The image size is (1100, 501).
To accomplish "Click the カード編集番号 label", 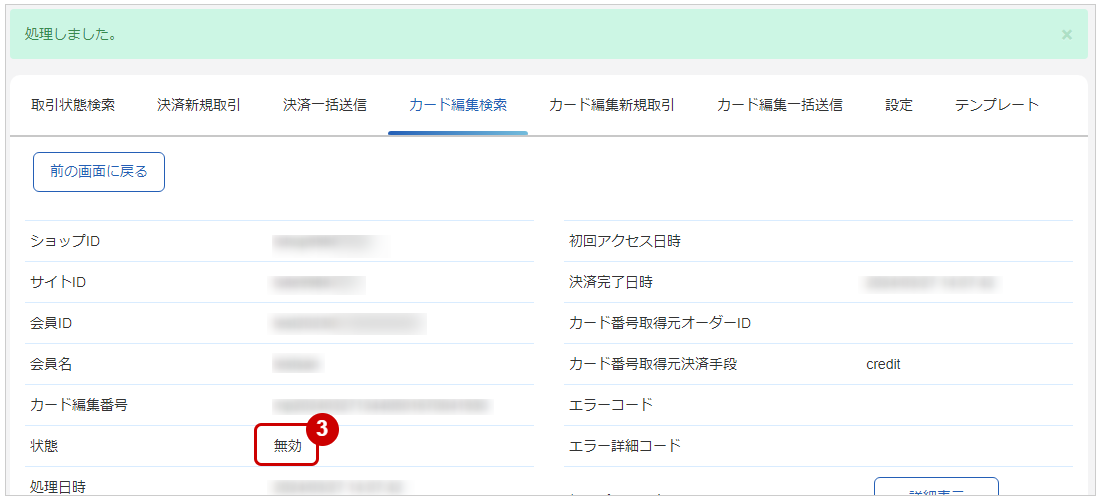I will [79, 405].
